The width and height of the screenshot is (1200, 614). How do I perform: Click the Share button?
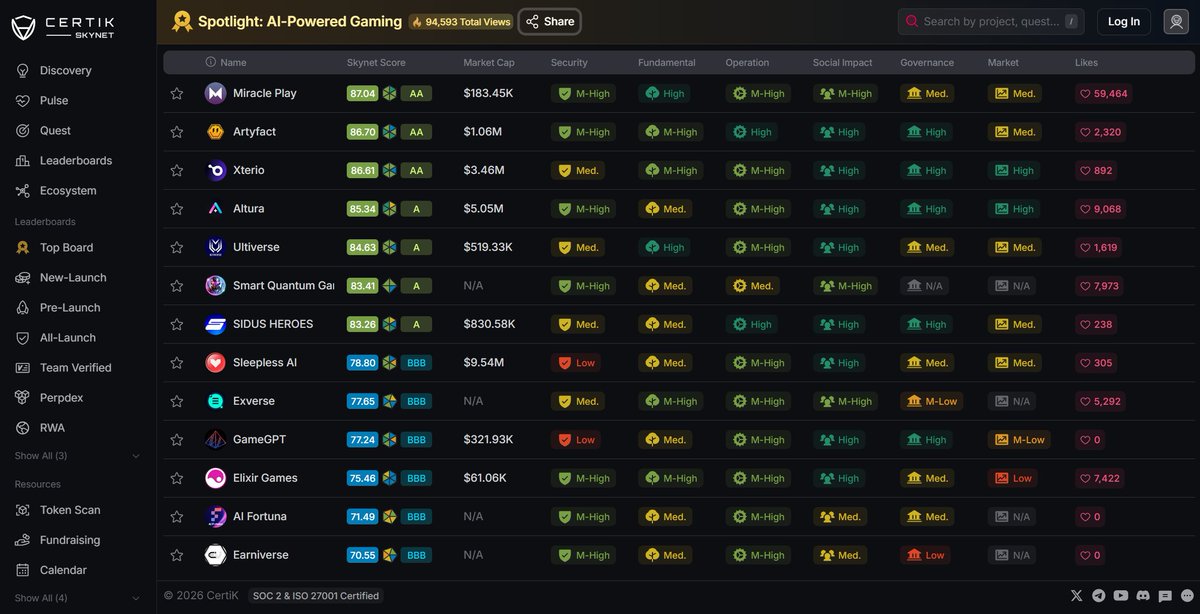pos(550,21)
